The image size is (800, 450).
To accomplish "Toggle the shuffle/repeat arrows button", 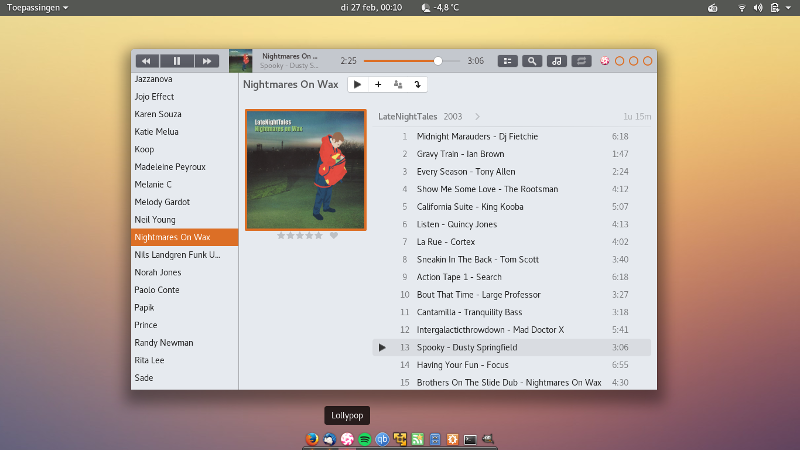I will [x=581, y=61].
